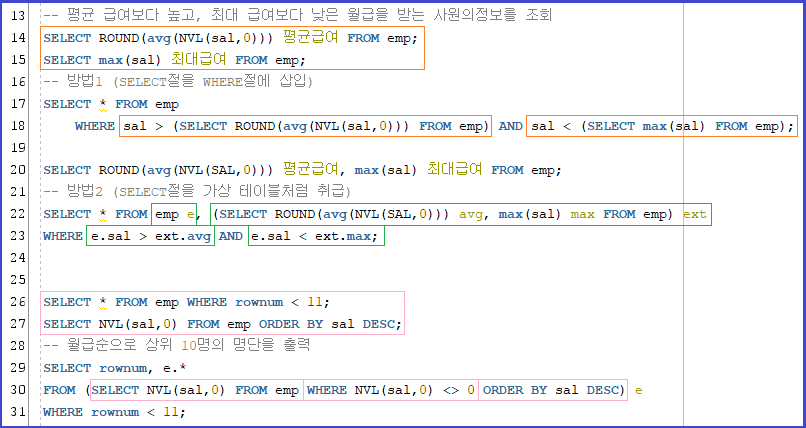The height and width of the screenshot is (428, 806).
Task: Click the comment '-- 방법1 (SELECT절을 WHERE절에 삽입)'
Action: coord(178,82)
